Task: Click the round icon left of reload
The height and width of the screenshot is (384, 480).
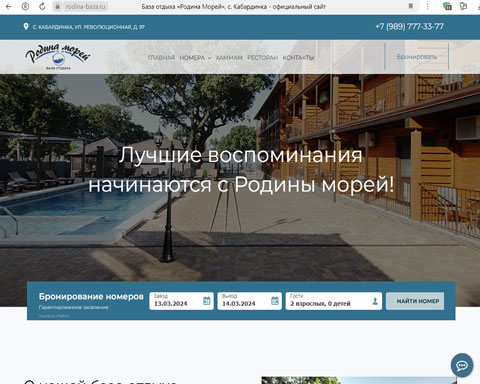Action: [x=25, y=6]
